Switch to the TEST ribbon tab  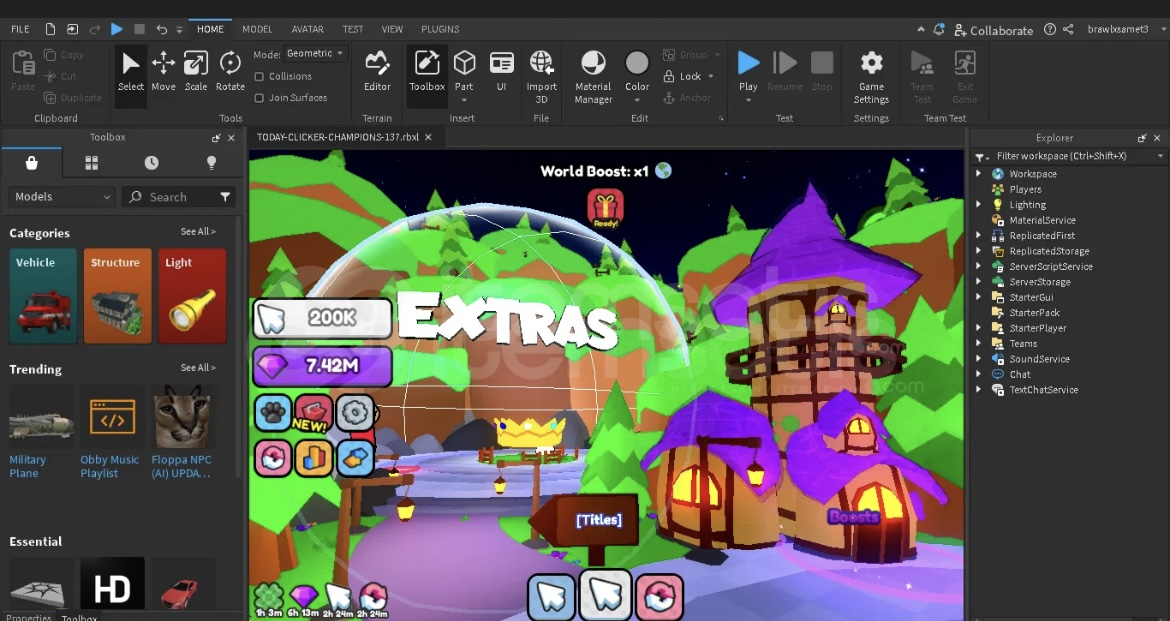[x=352, y=29]
